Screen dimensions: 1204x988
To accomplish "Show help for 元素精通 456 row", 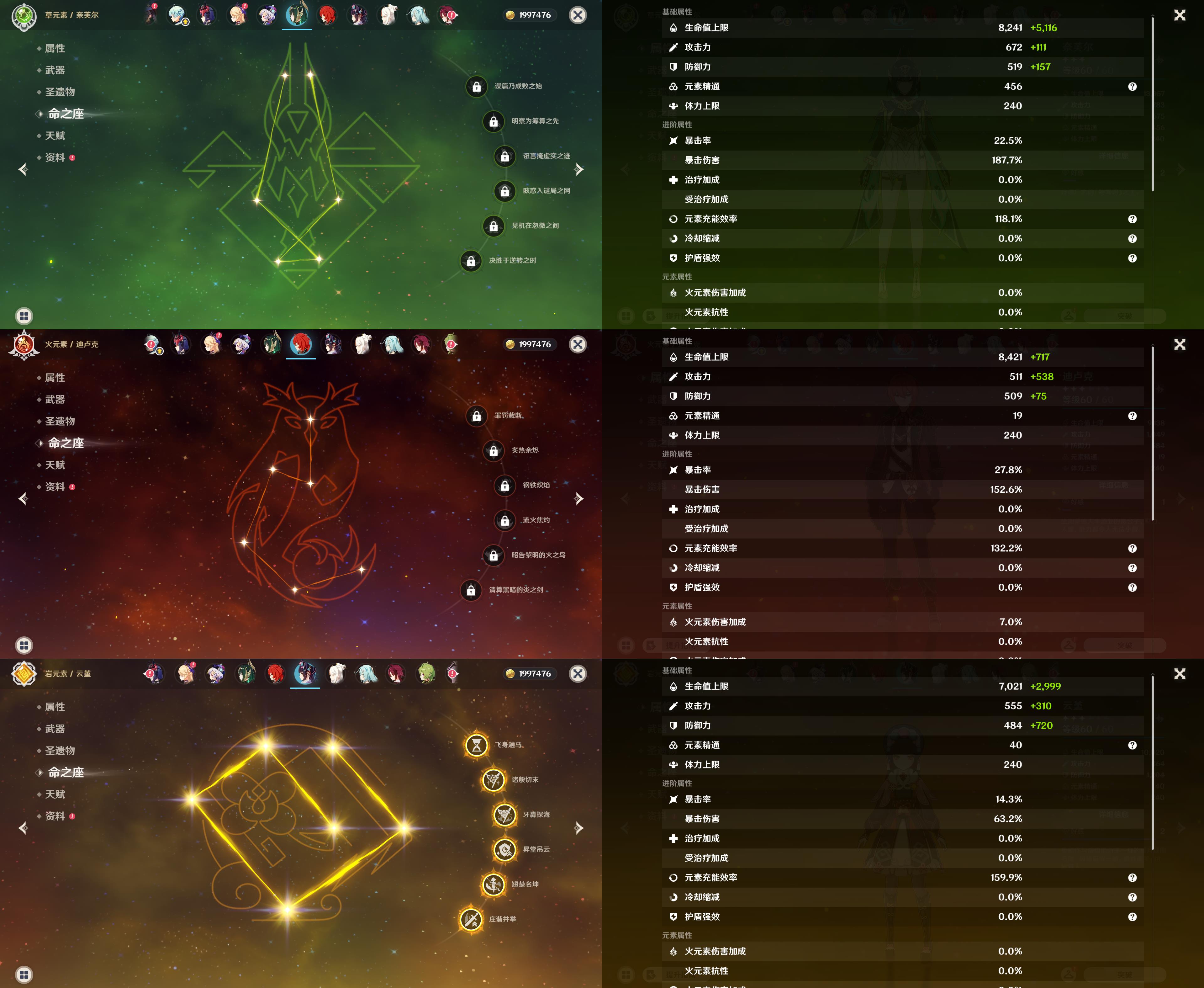I will (x=1132, y=87).
